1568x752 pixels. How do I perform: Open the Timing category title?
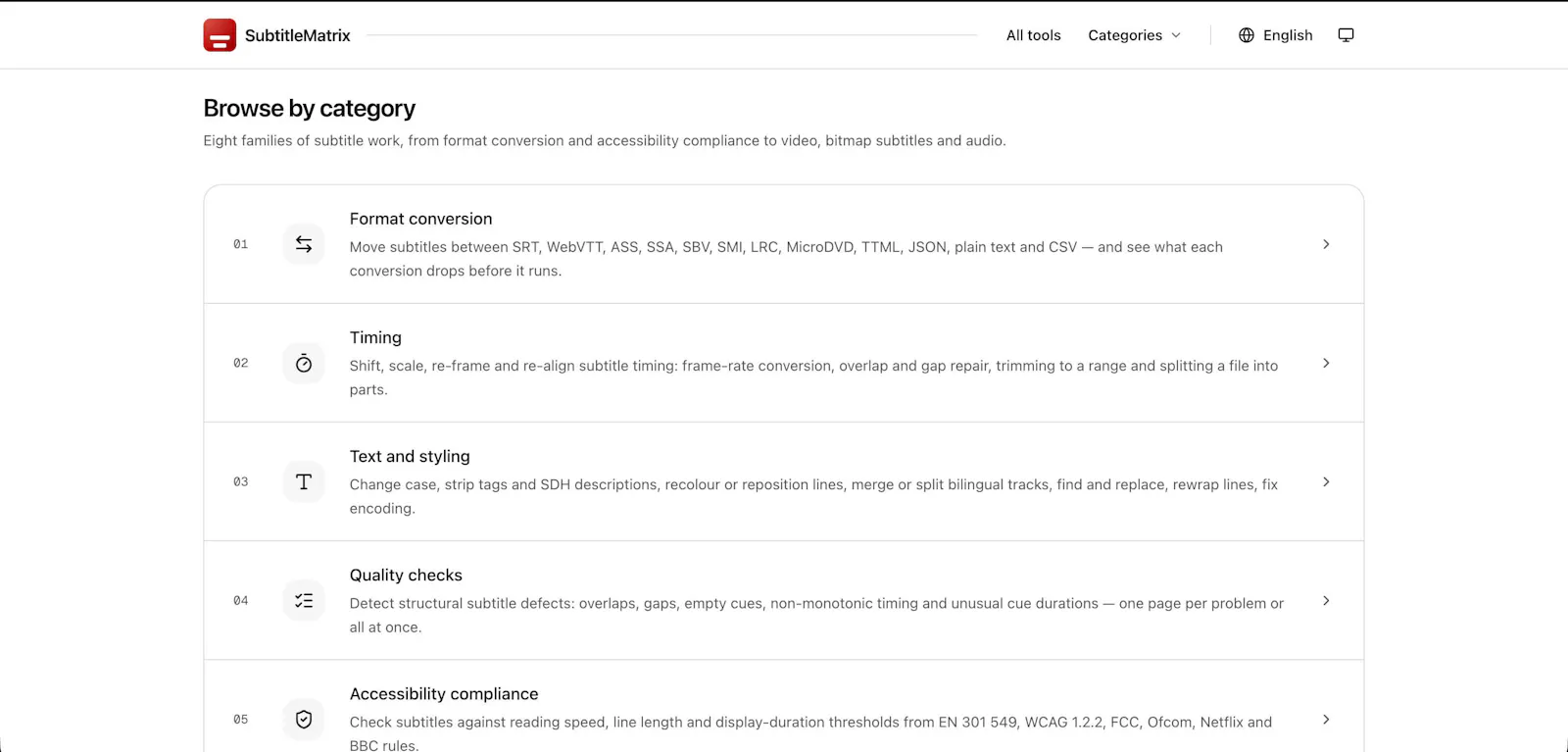(x=375, y=337)
